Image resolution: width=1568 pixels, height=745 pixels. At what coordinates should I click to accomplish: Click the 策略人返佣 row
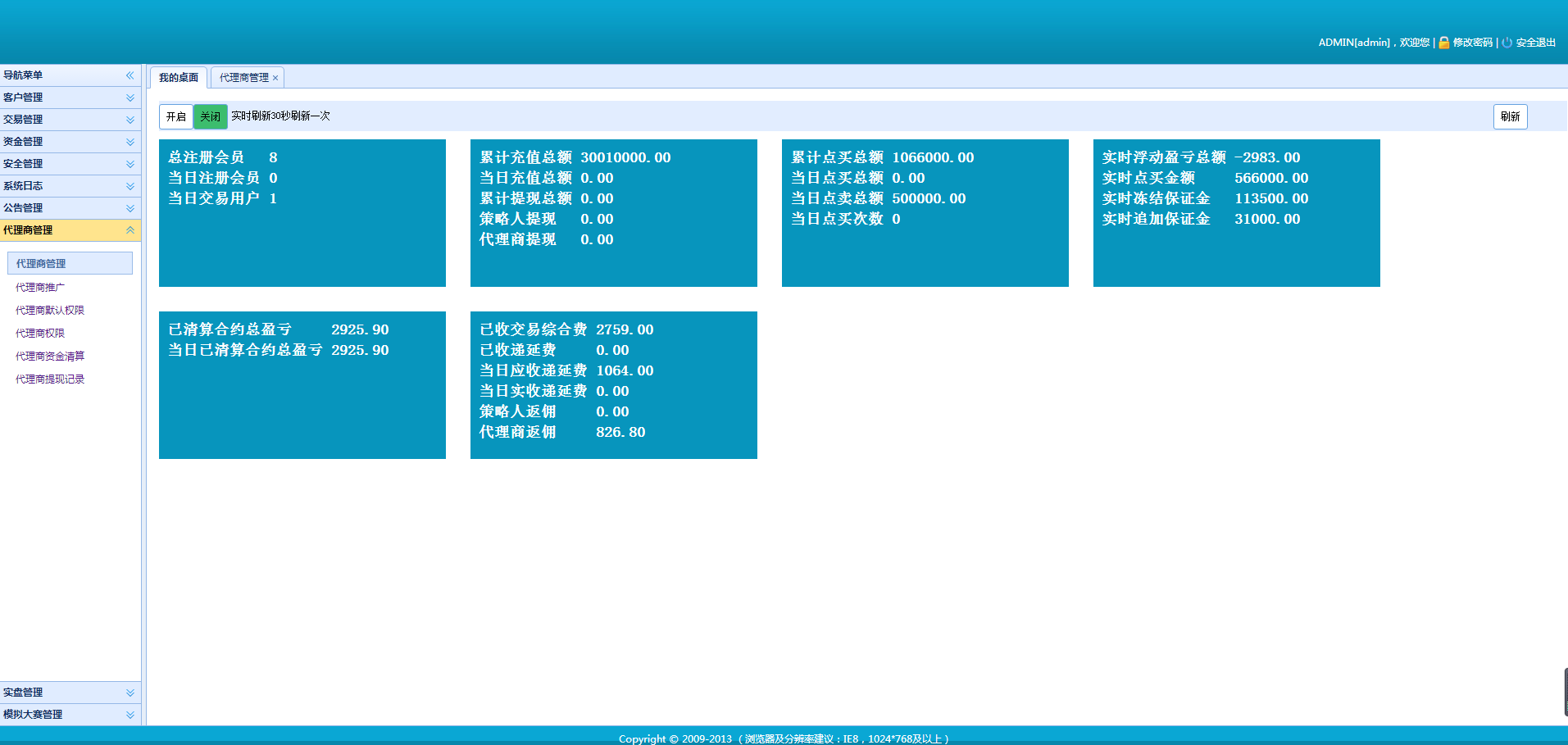coord(555,411)
